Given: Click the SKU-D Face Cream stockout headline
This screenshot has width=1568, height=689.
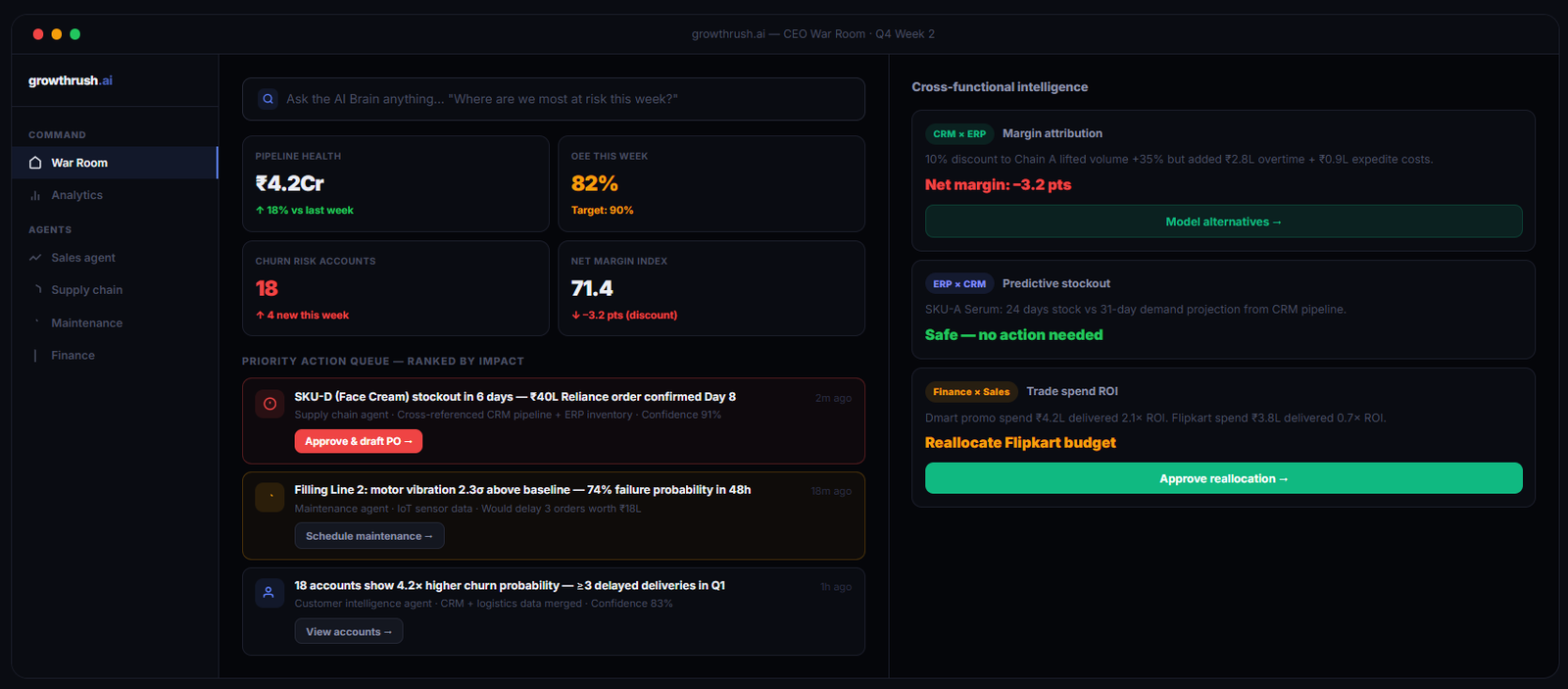Looking at the screenshot, I should tap(515, 397).
